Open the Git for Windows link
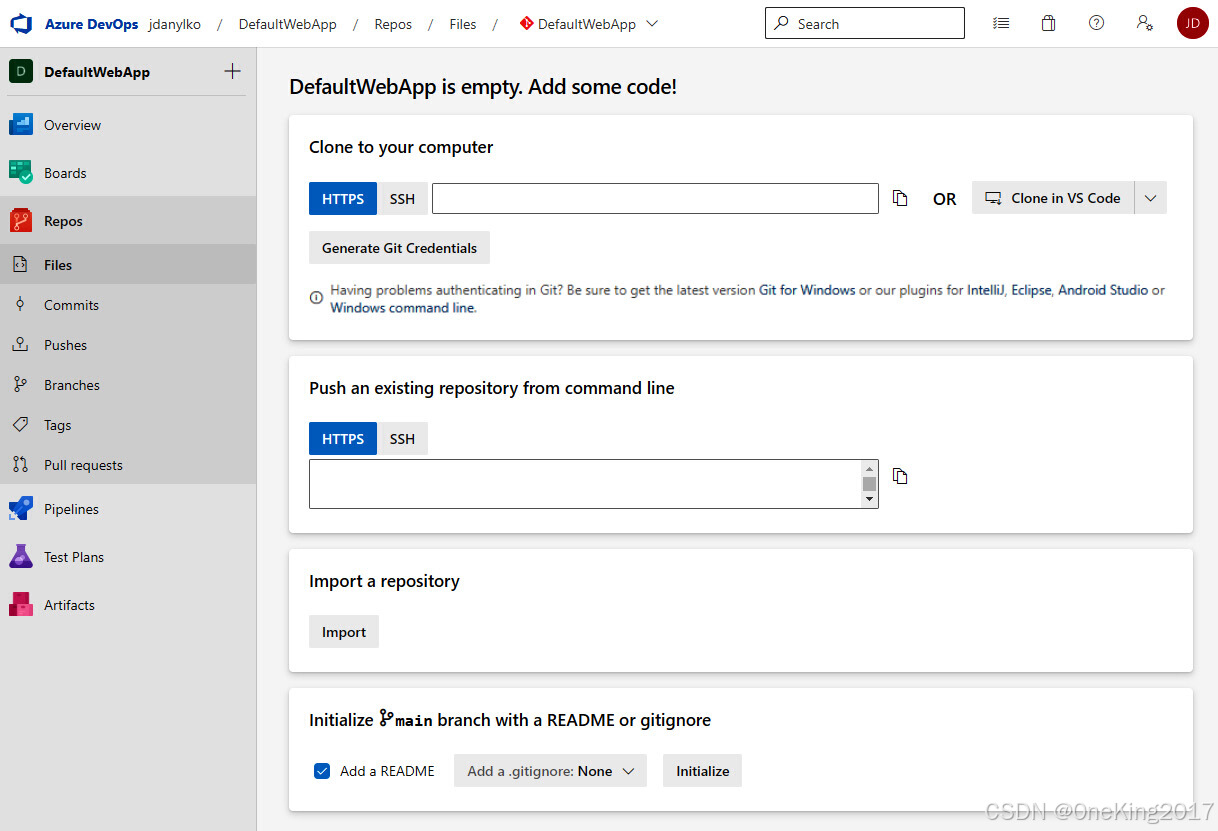 (x=807, y=290)
